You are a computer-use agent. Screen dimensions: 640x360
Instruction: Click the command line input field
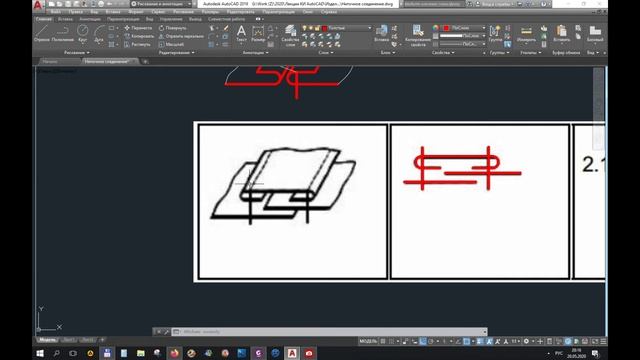(x=330, y=332)
